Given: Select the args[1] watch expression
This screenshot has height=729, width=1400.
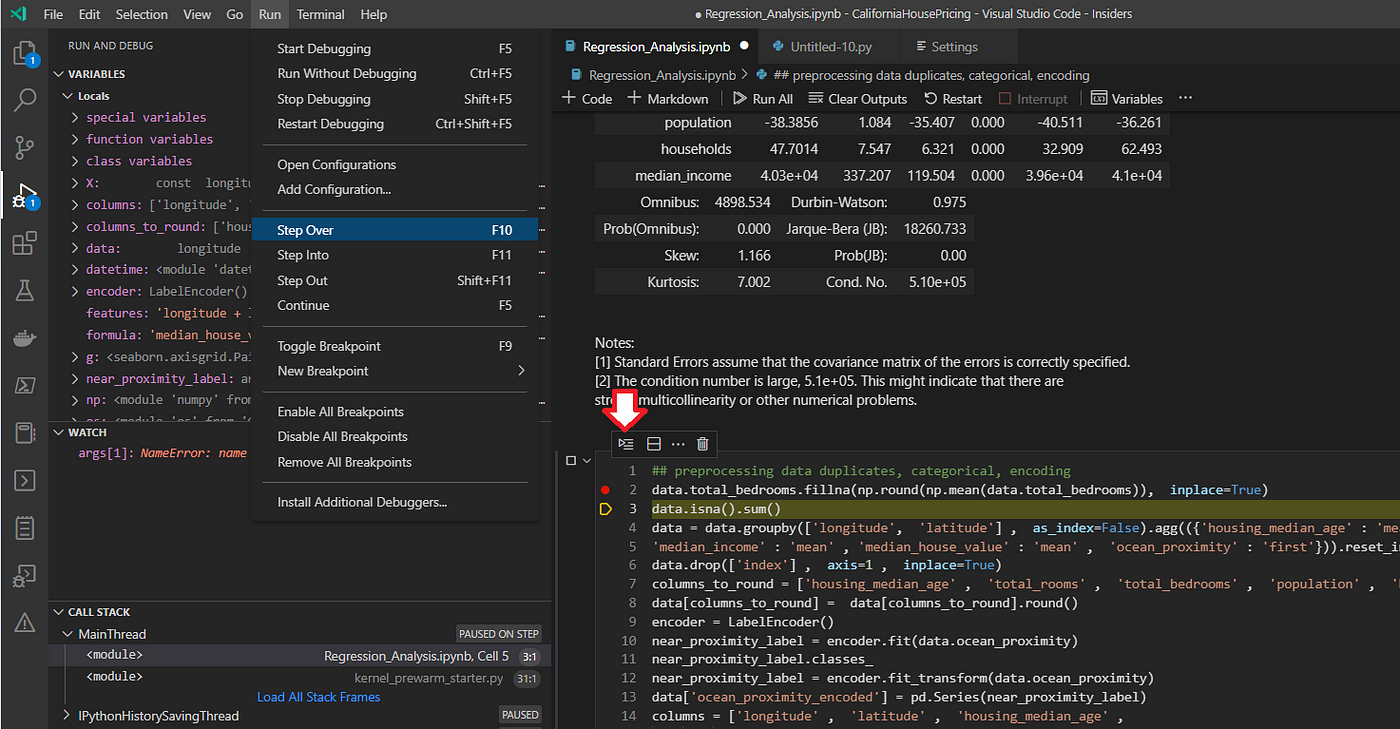Looking at the screenshot, I should pos(162,453).
